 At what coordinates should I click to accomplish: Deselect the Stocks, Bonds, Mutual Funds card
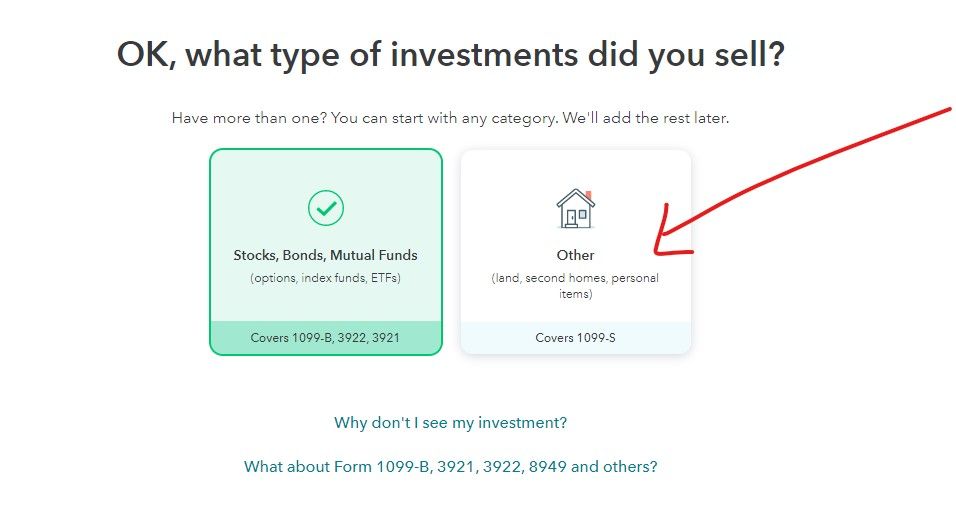pos(326,252)
